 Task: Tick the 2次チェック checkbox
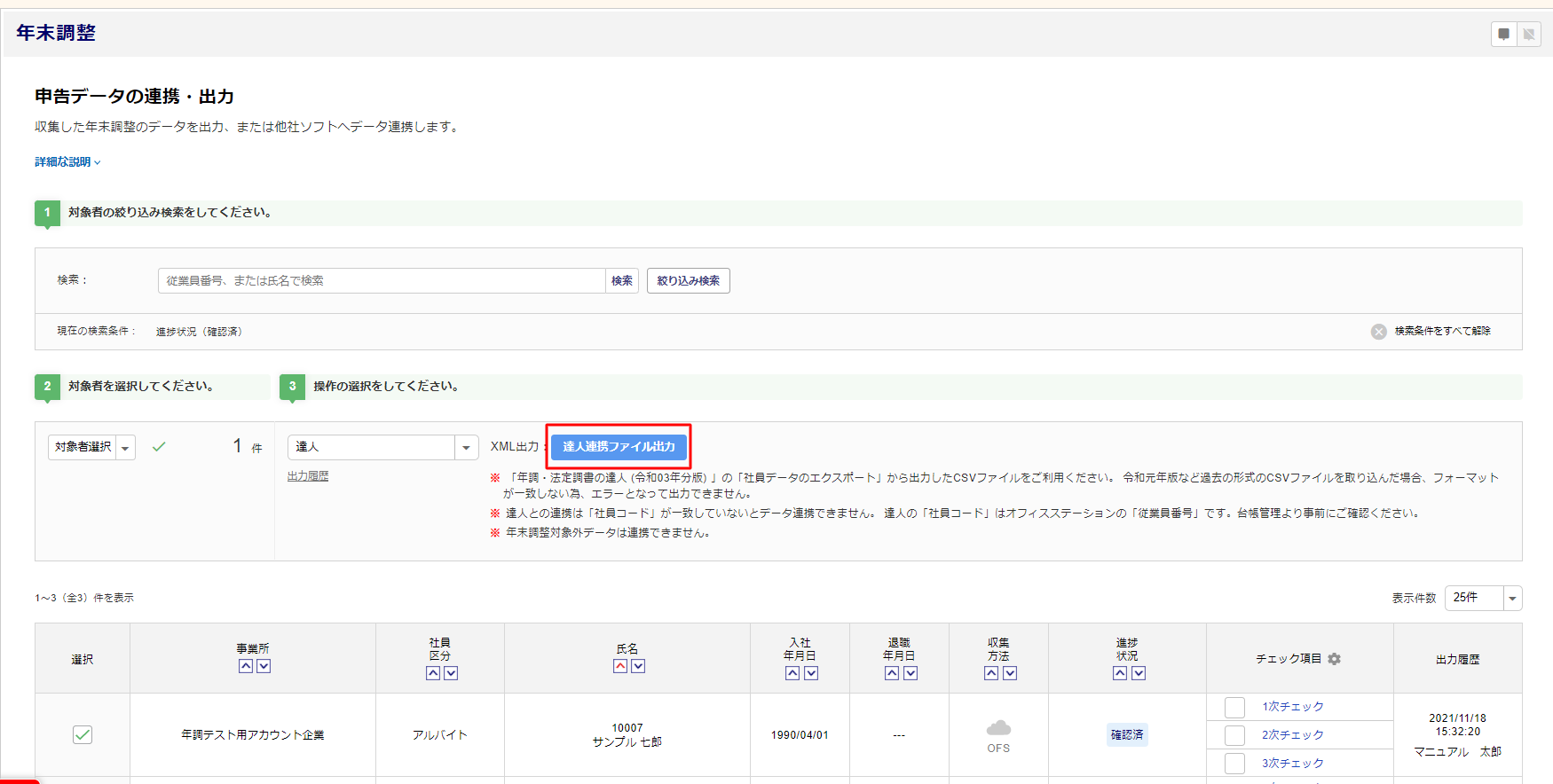click(1234, 735)
